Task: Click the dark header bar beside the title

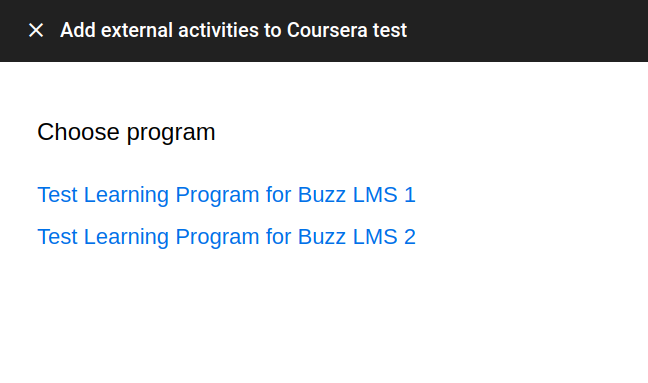Action: (525, 30)
